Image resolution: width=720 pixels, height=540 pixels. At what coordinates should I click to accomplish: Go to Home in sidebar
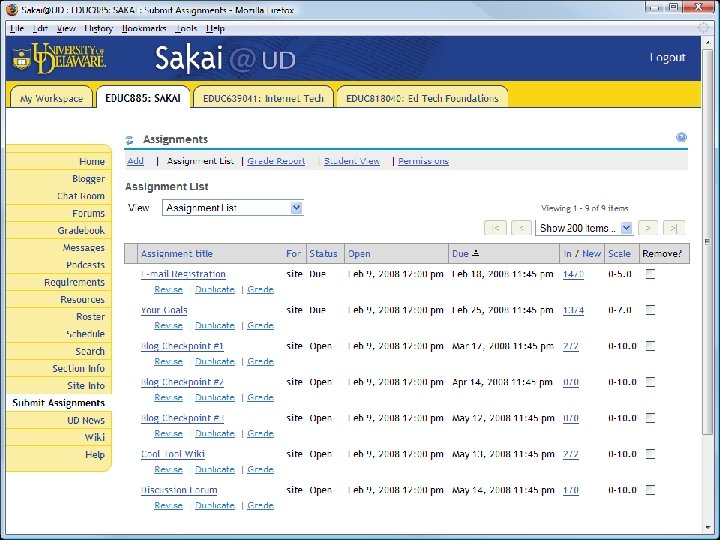click(x=92, y=161)
